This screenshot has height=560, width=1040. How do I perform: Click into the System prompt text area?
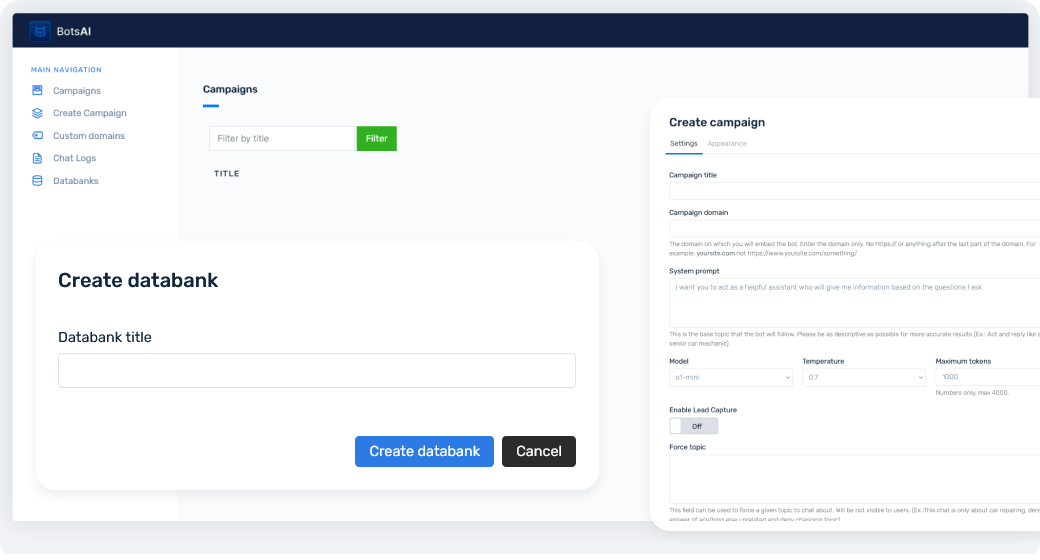point(852,301)
